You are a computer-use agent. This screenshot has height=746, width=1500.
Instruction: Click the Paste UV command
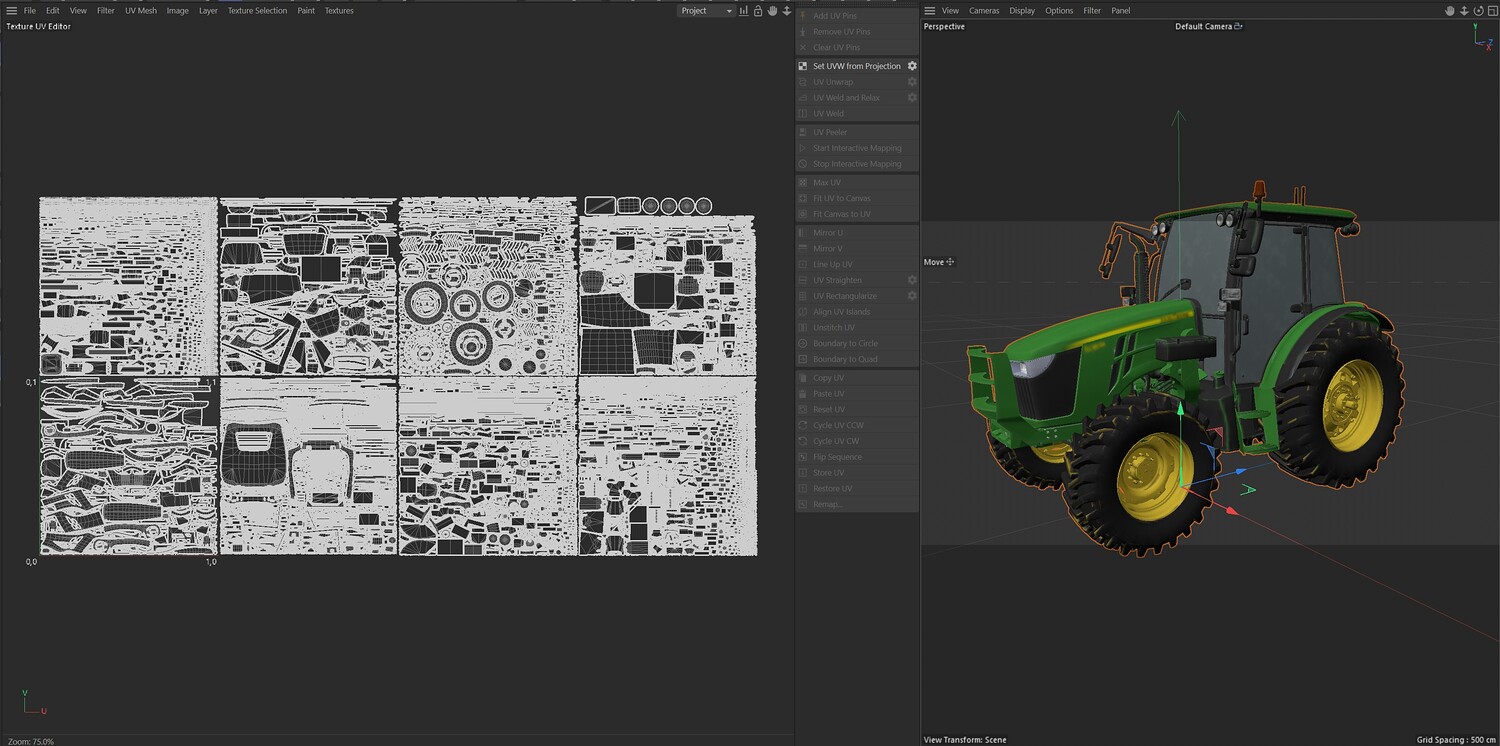click(857, 394)
